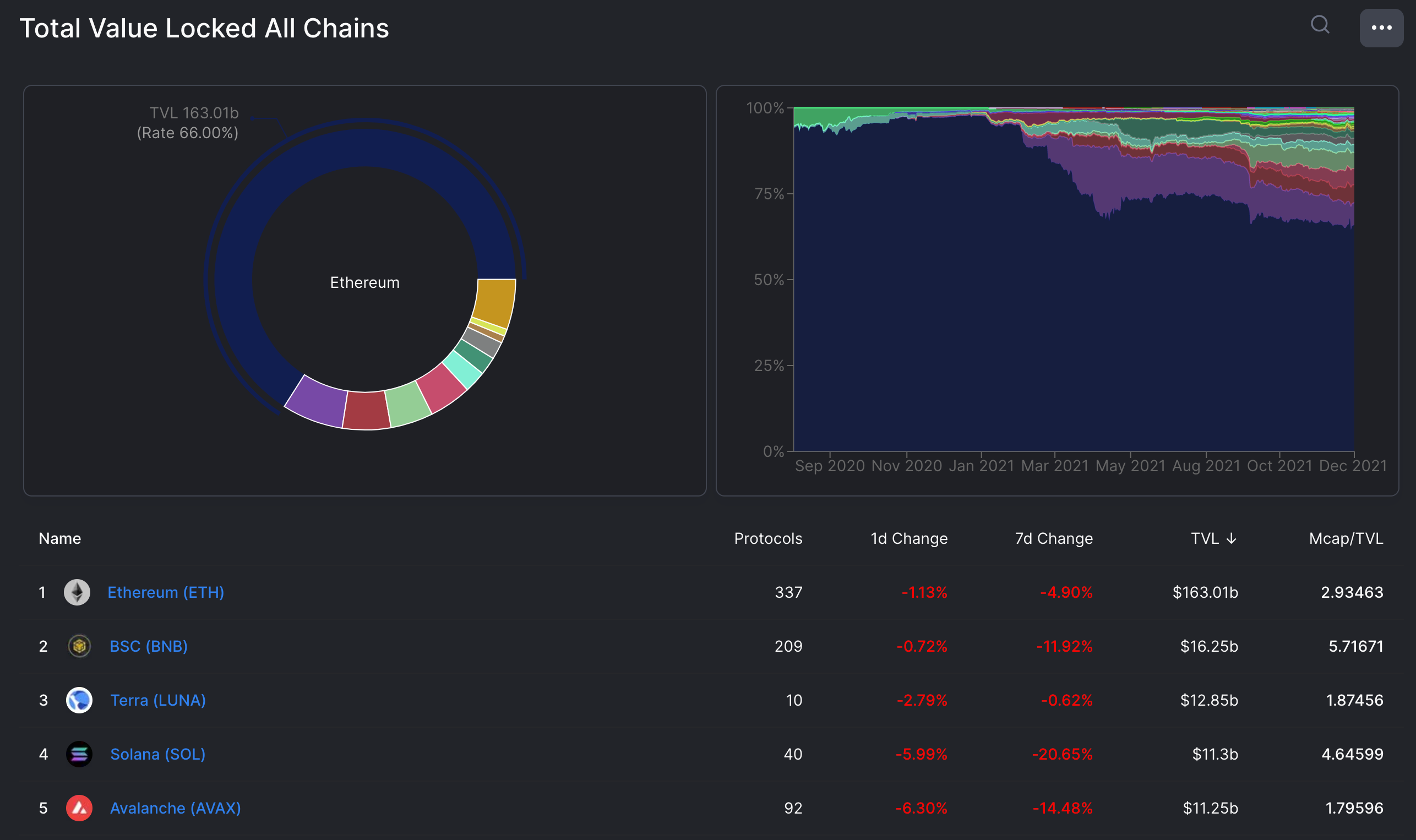Click Solana TVL value $11.3b

pos(1215,754)
